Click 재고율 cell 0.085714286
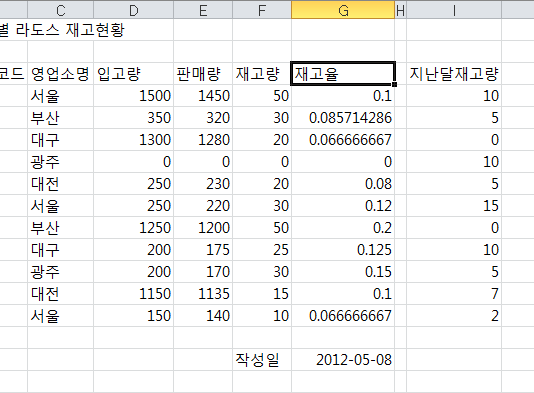 (343, 118)
